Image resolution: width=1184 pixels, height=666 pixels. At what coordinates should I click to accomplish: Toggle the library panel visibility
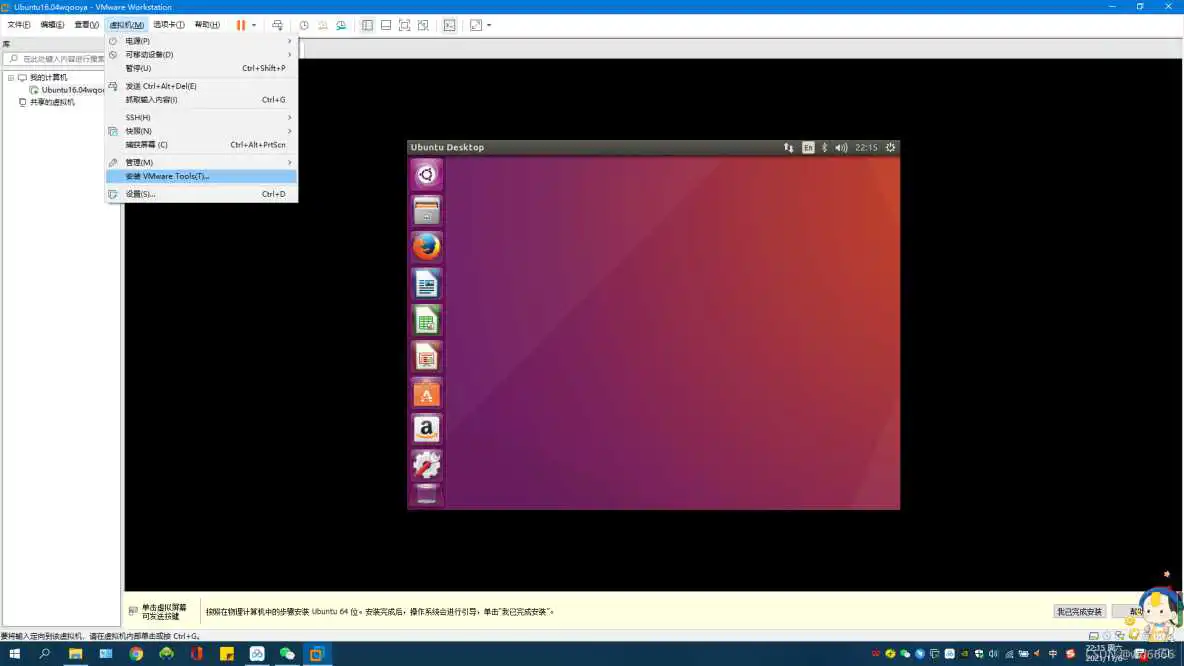367,25
